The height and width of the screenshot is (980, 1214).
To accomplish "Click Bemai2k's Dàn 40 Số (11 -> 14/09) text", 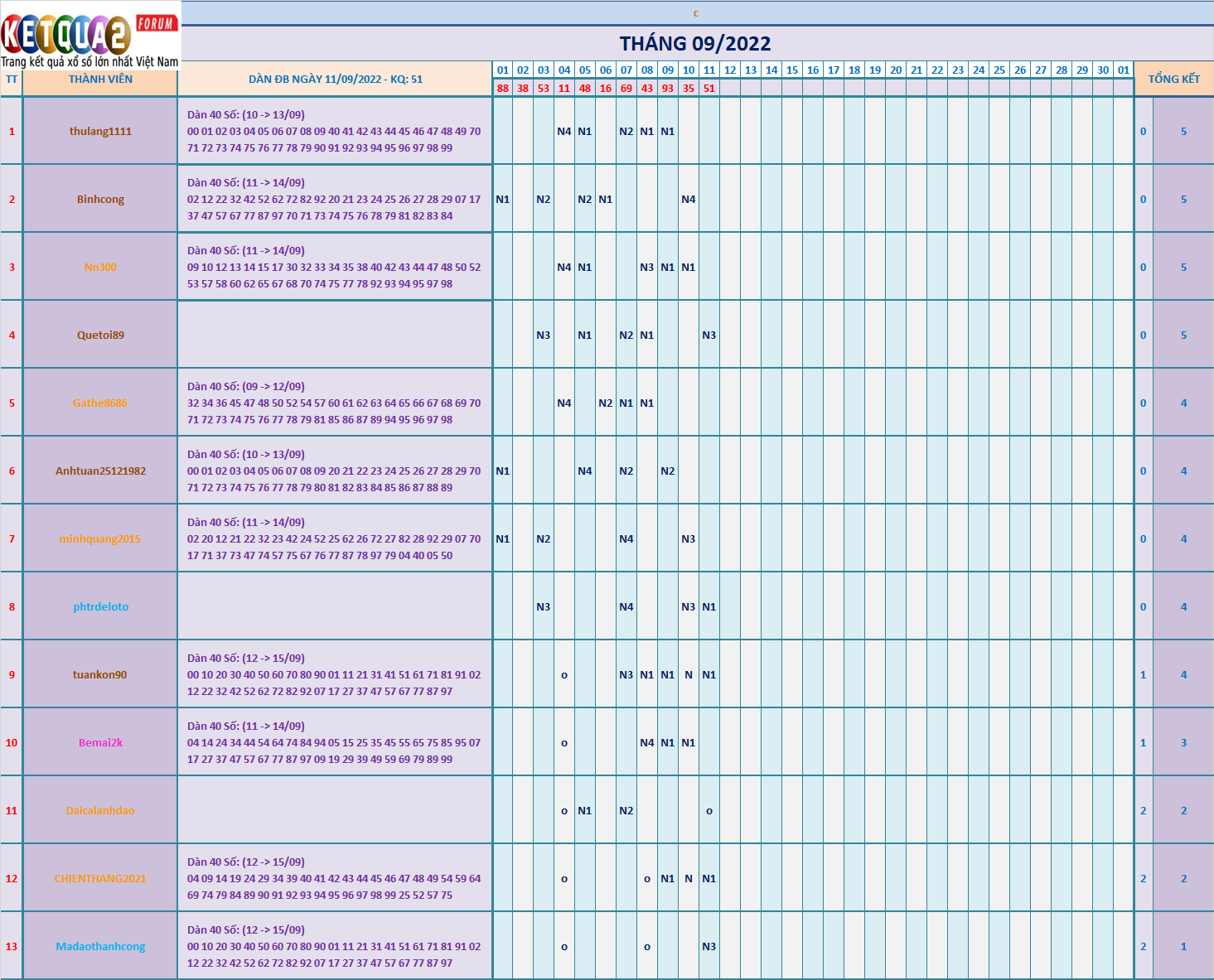I will pos(246,726).
